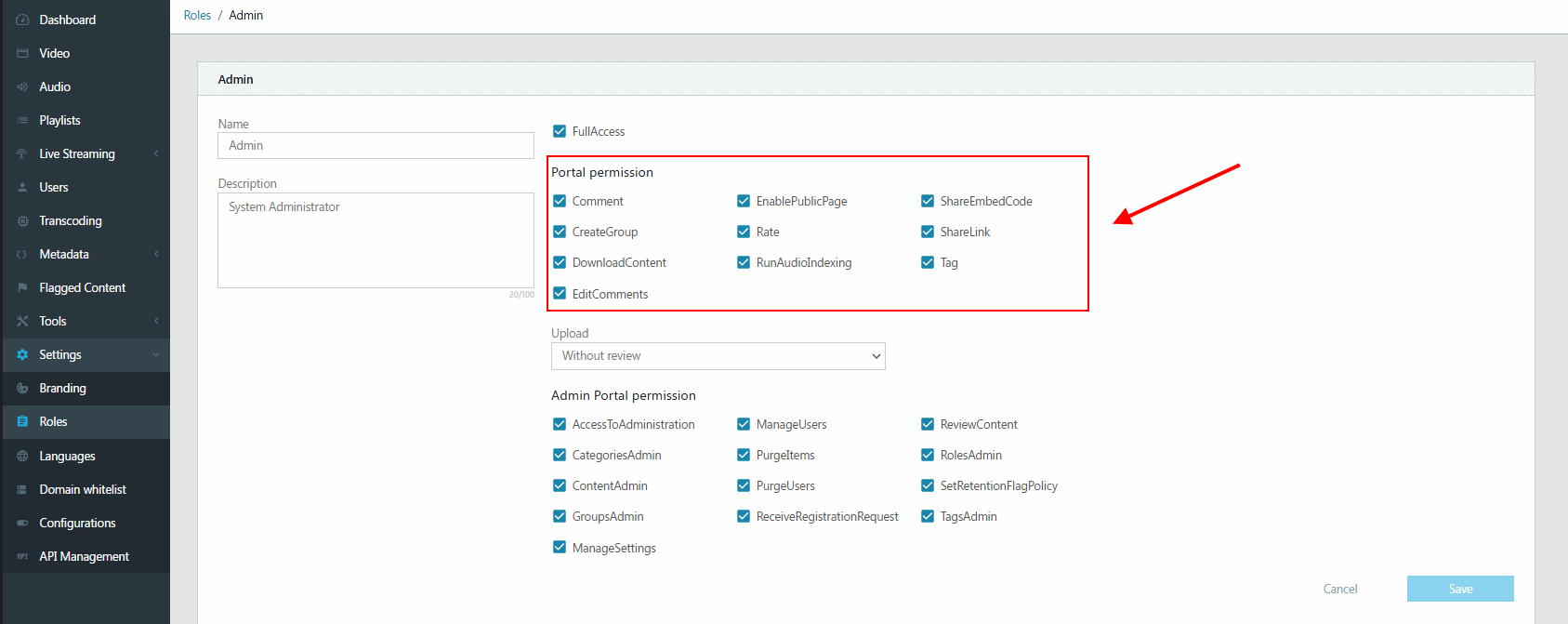Click the Dashboard gauge icon in the sidebar
This screenshot has height=624, width=1568.
(22, 20)
